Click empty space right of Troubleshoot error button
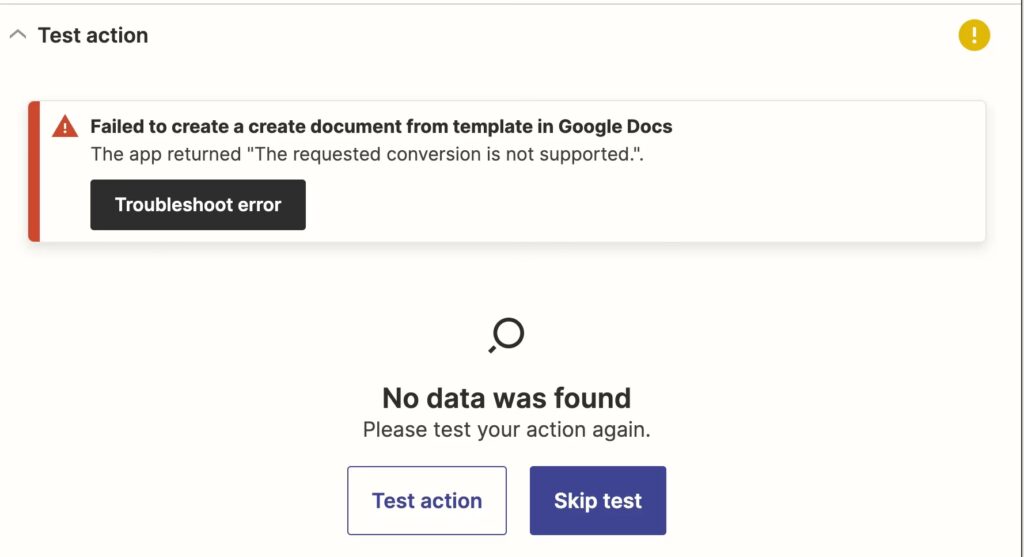This screenshot has height=557, width=1024. pyautogui.click(x=640, y=205)
